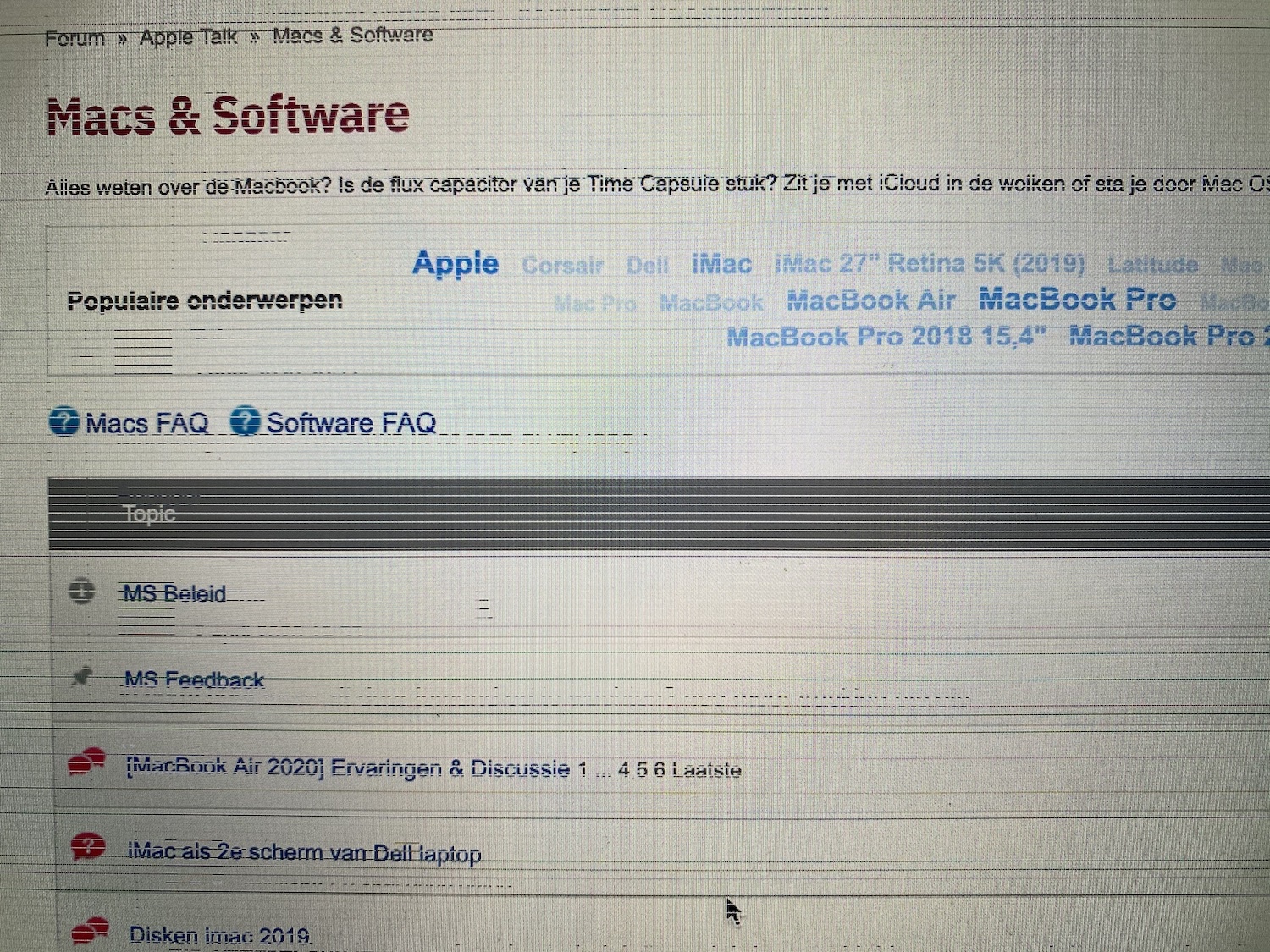Click the Macs FAQ question-mark icon
Viewport: 1270px width, 952px height.
click(64, 421)
